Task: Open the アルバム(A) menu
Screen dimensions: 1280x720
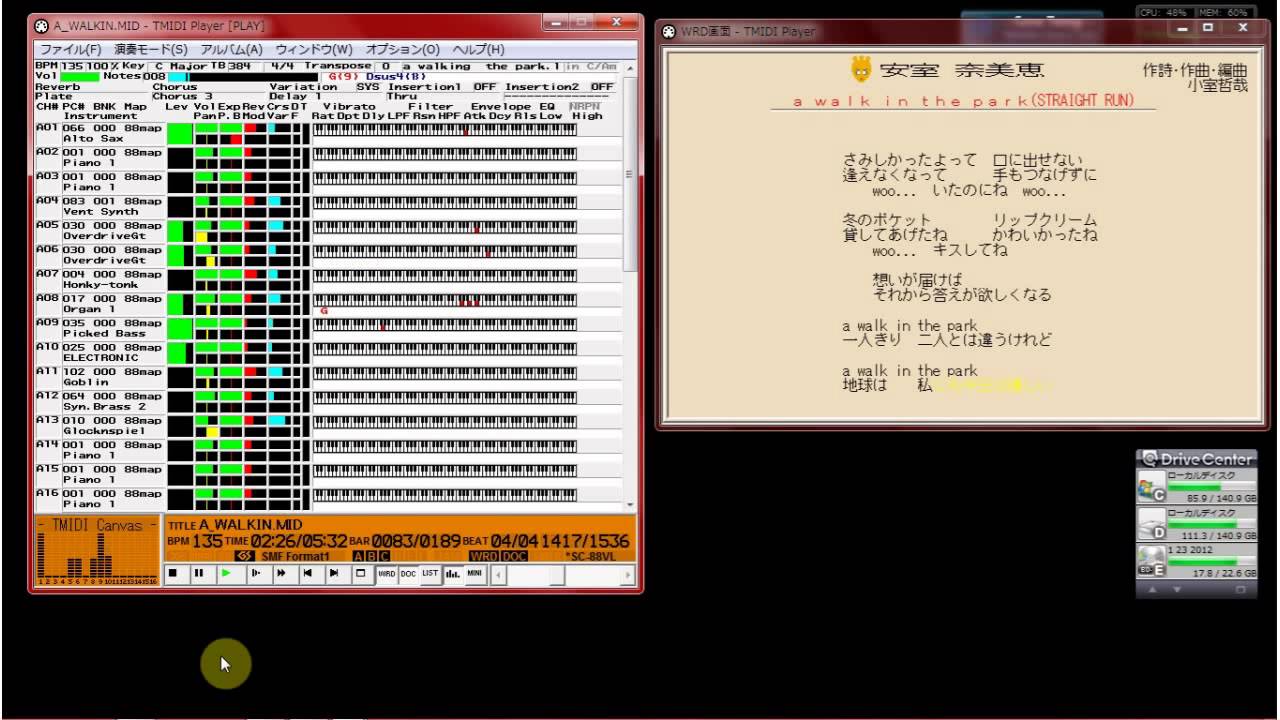Action: coord(231,49)
